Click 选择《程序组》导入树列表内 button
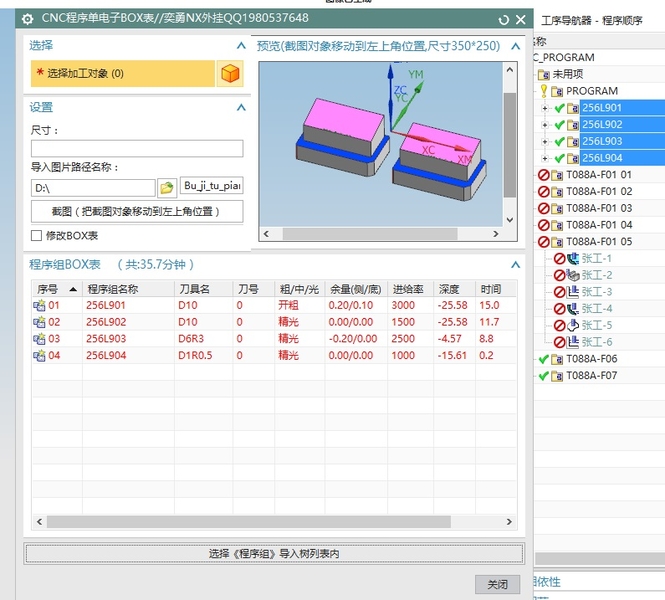Viewport: 665px width, 600px height. pyautogui.click(x=274, y=553)
